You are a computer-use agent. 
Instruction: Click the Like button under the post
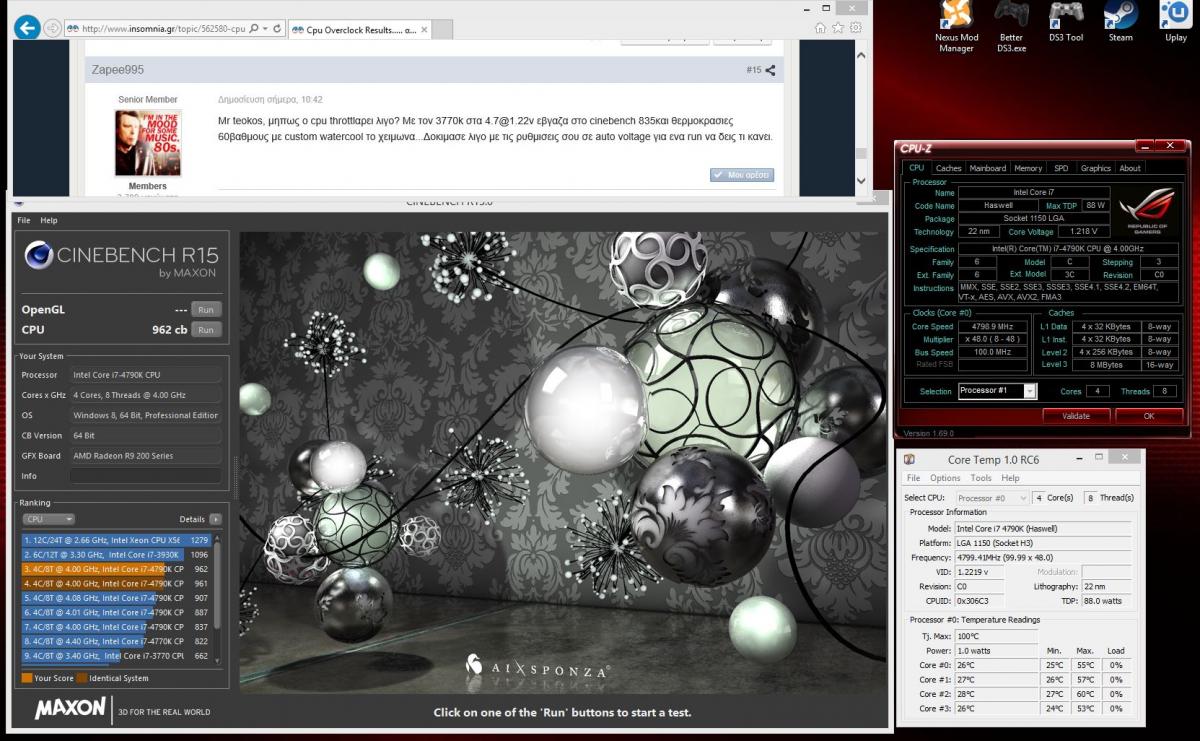[x=742, y=174]
